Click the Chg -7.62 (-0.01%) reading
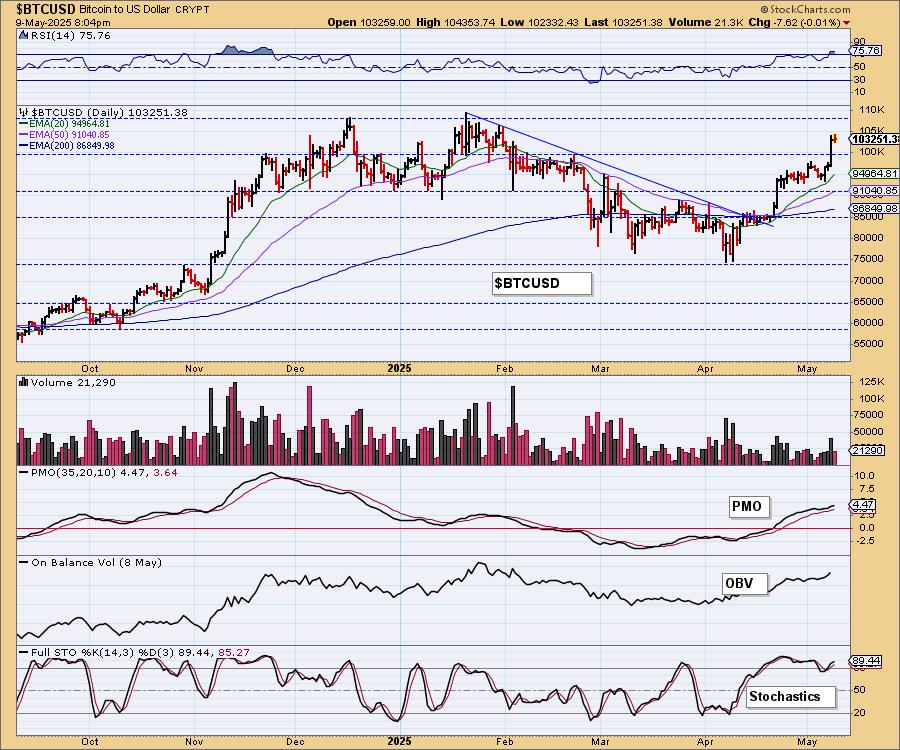This screenshot has height=750, width=900. click(795, 22)
